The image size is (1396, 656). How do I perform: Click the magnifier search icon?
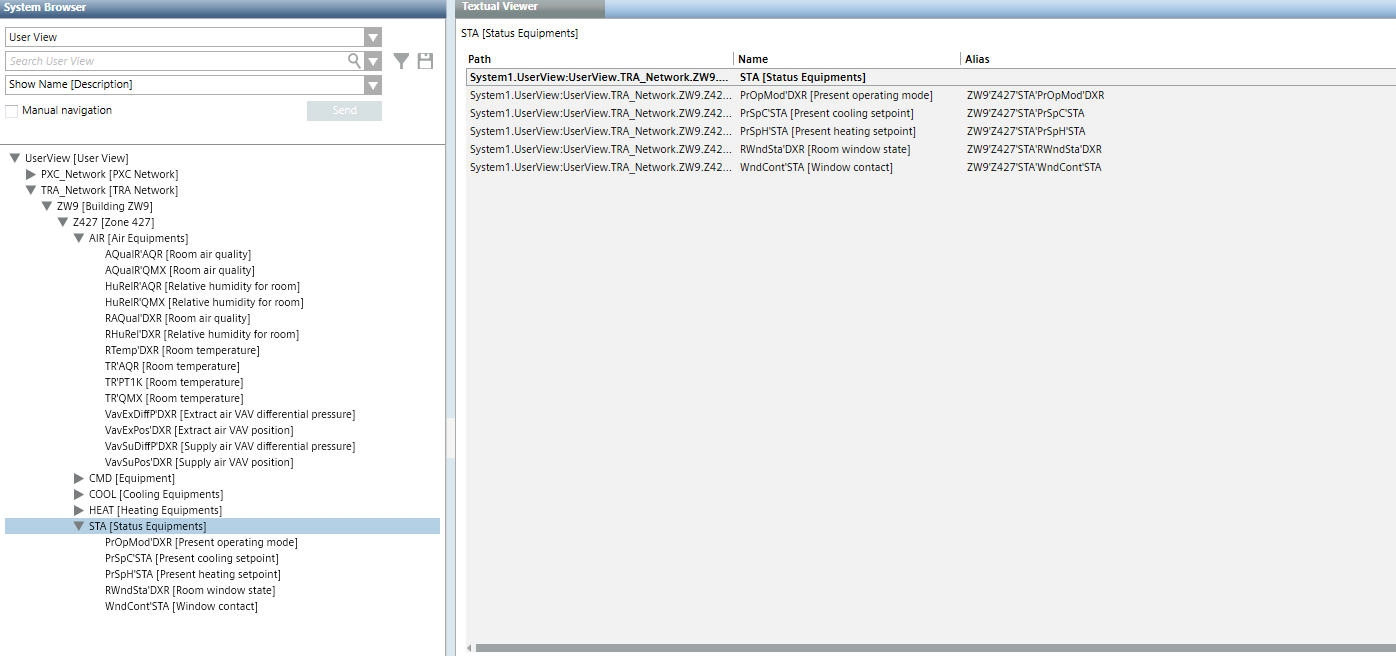(354, 61)
